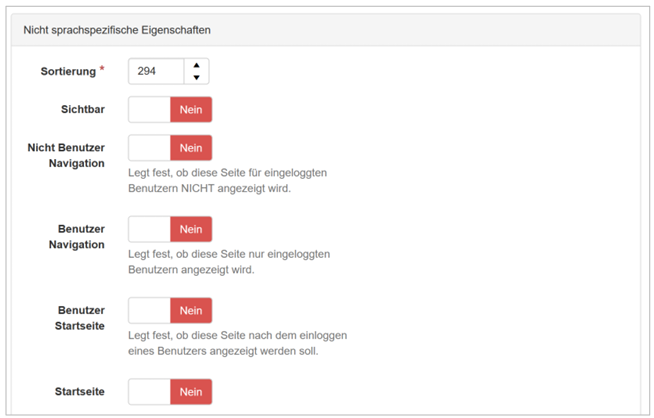Decrease the Sortierung value with down arrow
The width and height of the screenshot is (654, 418).
tap(197, 77)
